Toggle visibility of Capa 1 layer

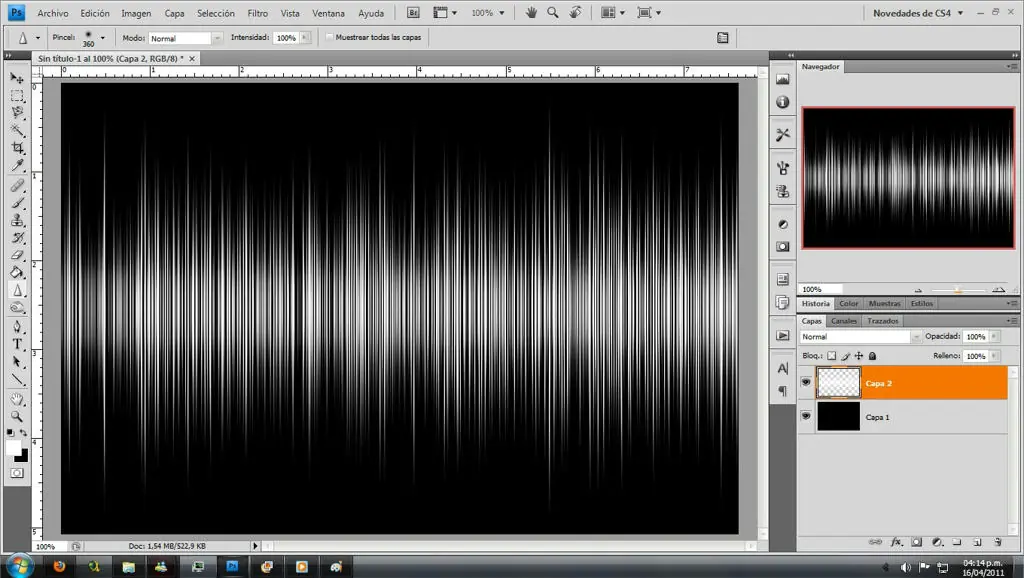pyautogui.click(x=806, y=417)
